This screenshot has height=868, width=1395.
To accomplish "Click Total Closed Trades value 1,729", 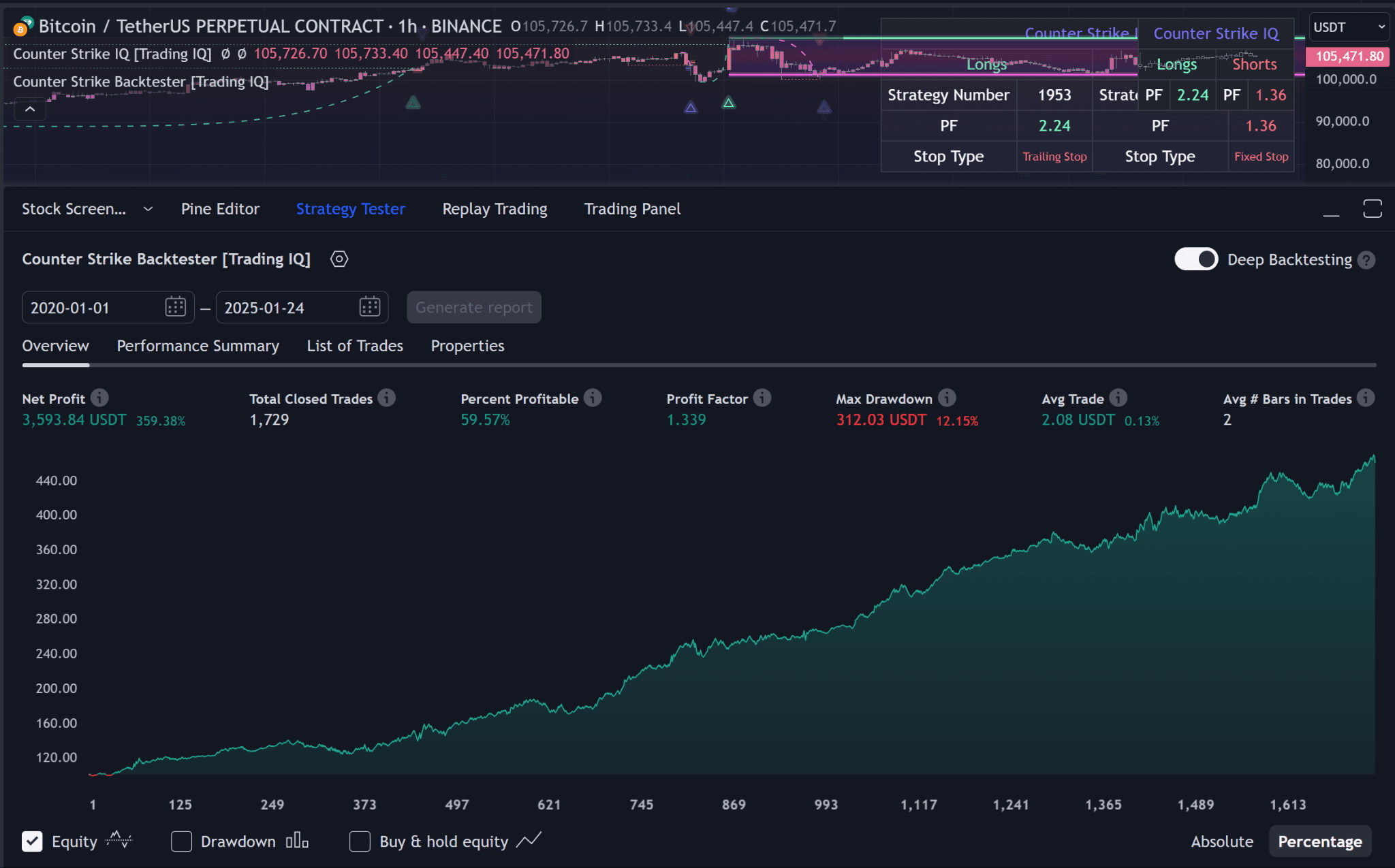I will pyautogui.click(x=269, y=420).
